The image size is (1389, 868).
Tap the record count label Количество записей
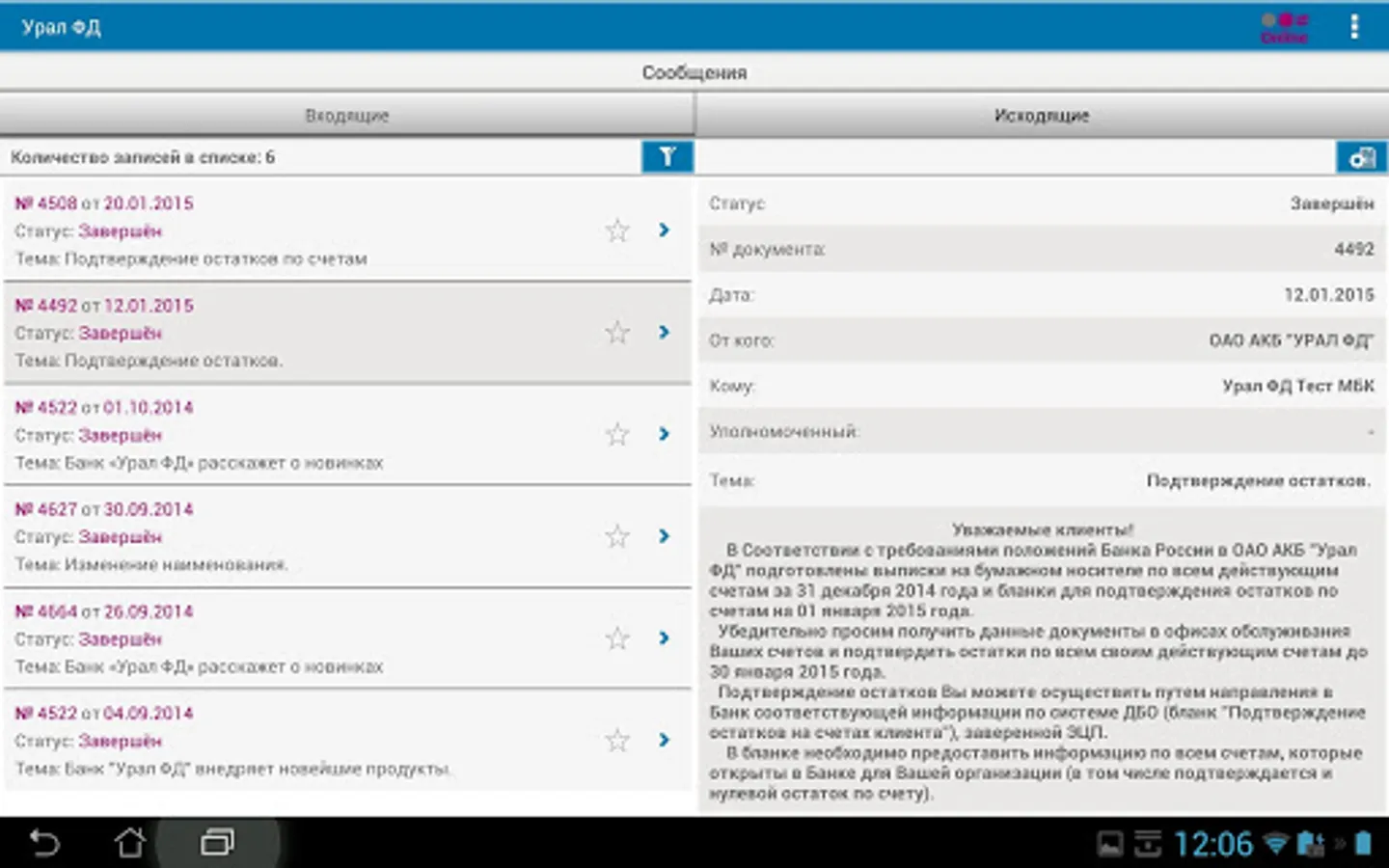click(143, 157)
